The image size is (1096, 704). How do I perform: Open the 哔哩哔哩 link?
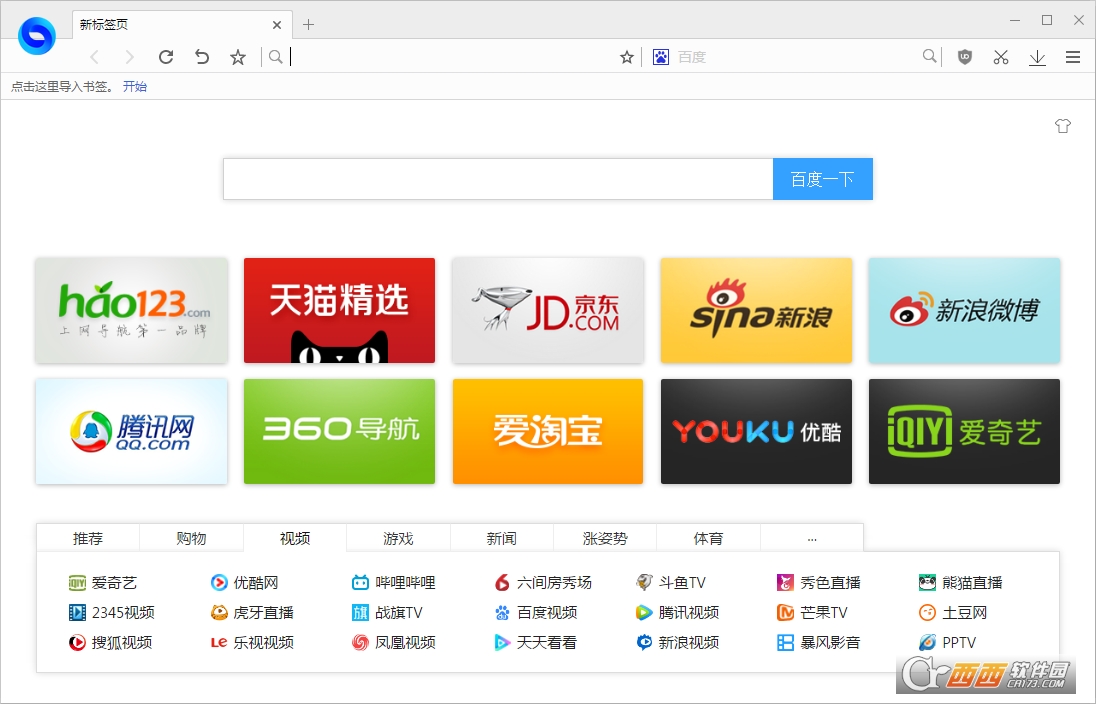[394, 582]
